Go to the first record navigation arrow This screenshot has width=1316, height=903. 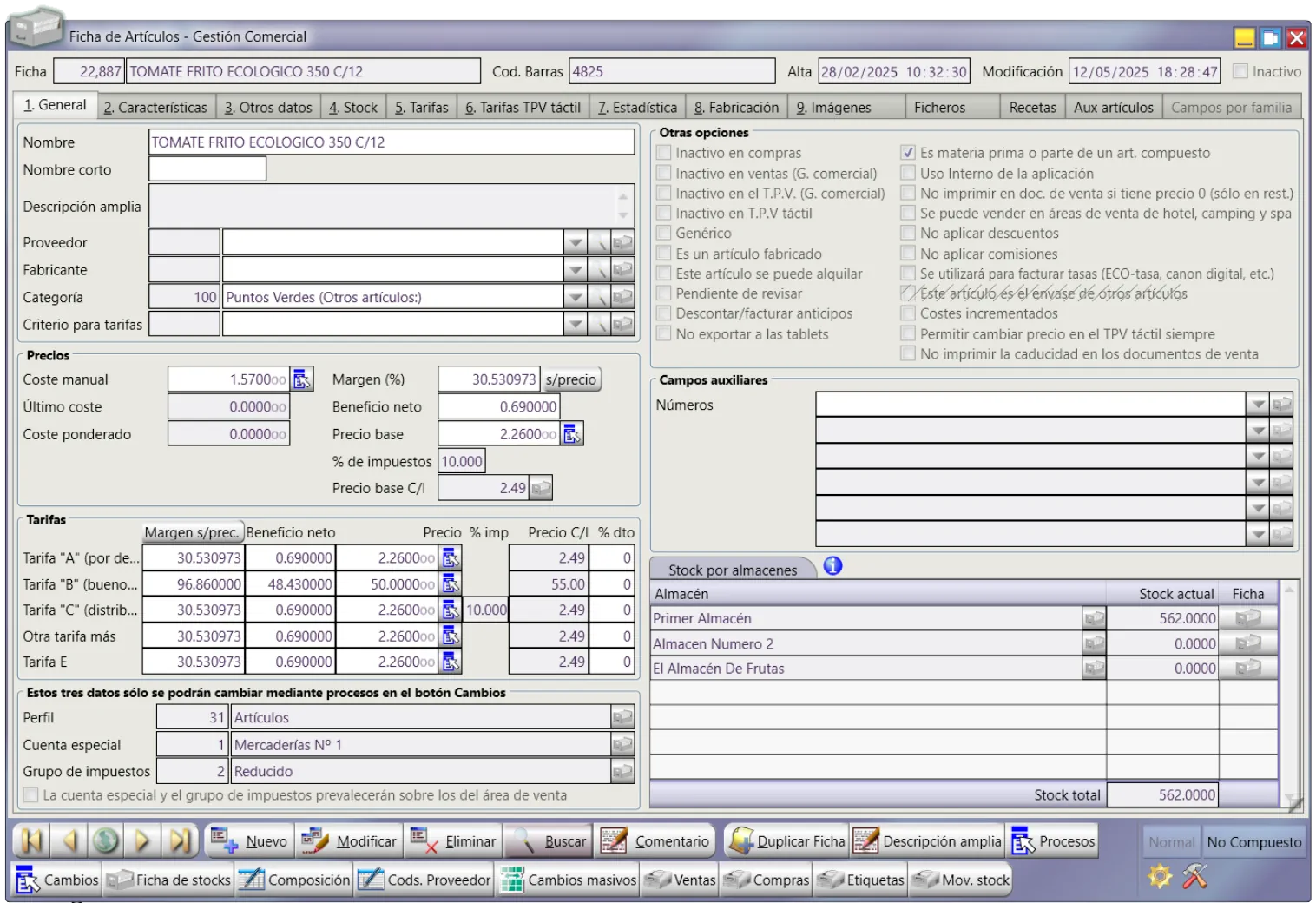pos(31,840)
